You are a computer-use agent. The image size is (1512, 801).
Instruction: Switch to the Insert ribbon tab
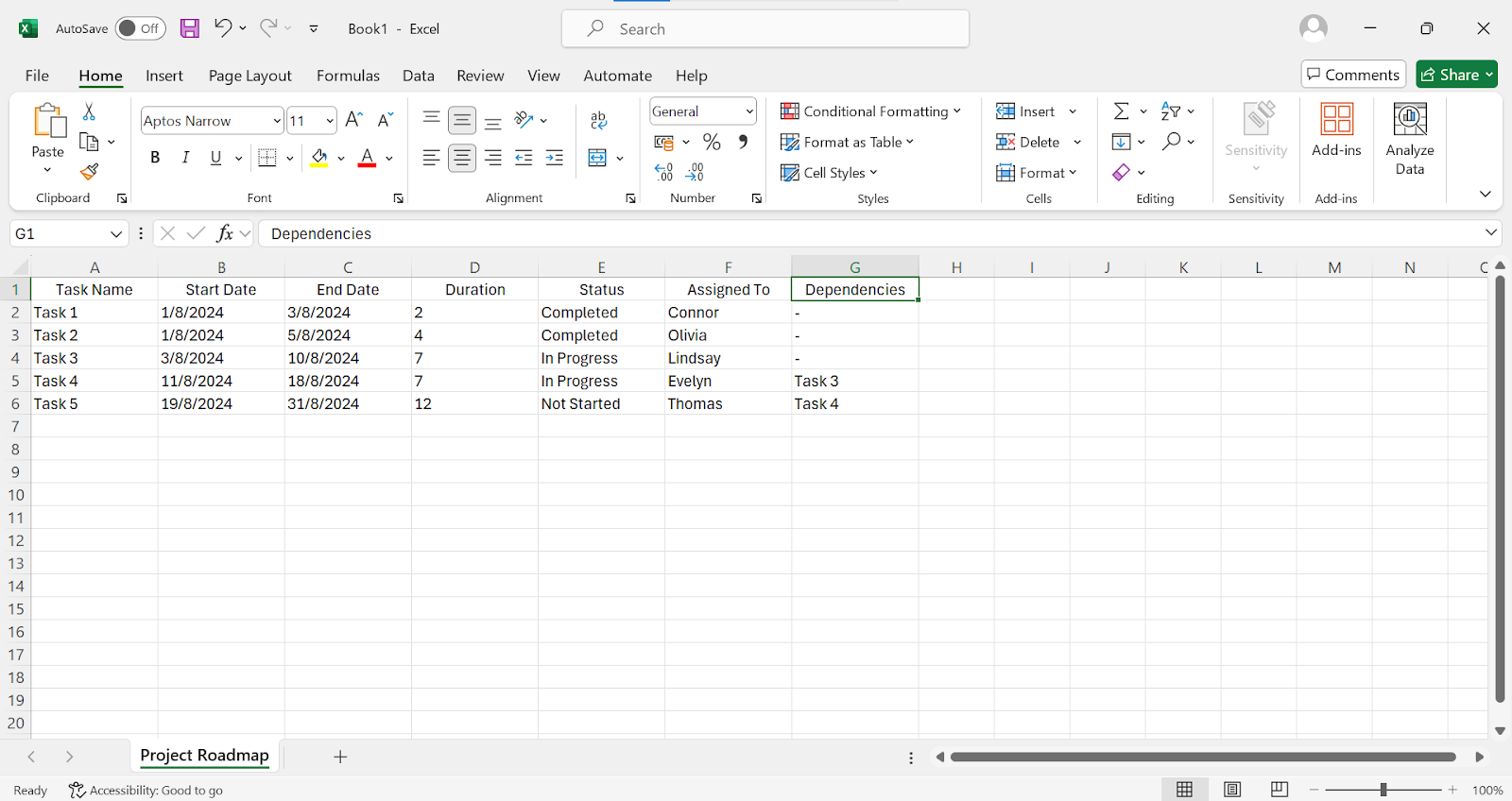[x=164, y=76]
